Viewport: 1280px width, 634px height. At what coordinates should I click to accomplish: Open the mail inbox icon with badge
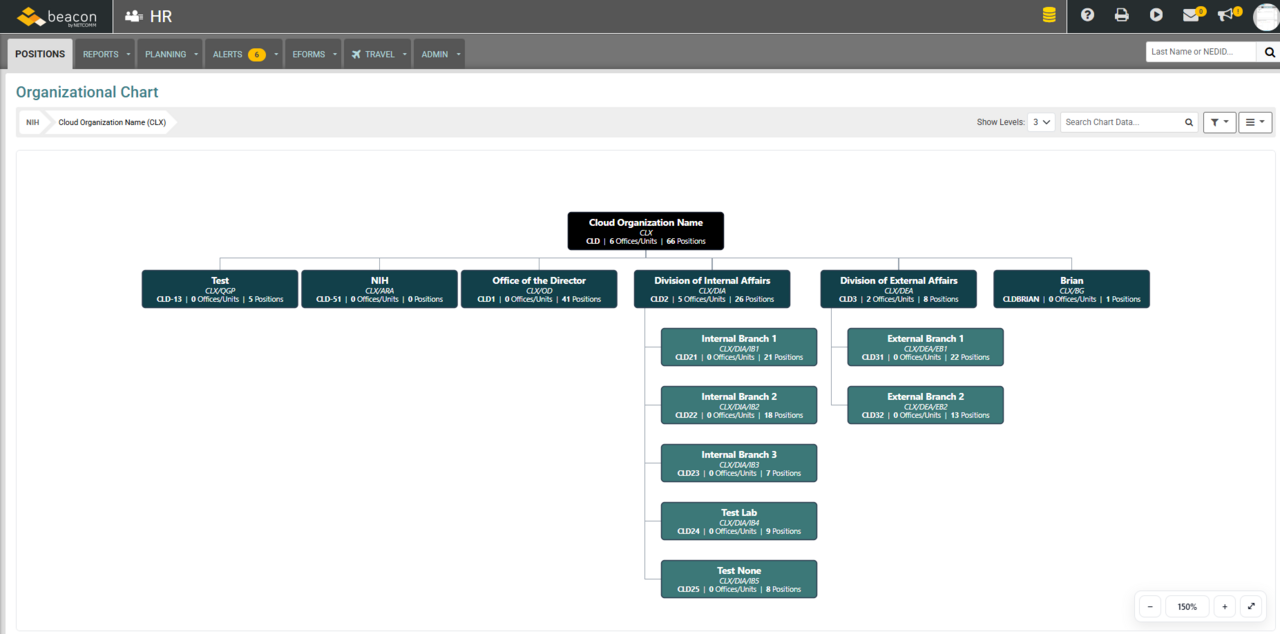click(x=1190, y=16)
